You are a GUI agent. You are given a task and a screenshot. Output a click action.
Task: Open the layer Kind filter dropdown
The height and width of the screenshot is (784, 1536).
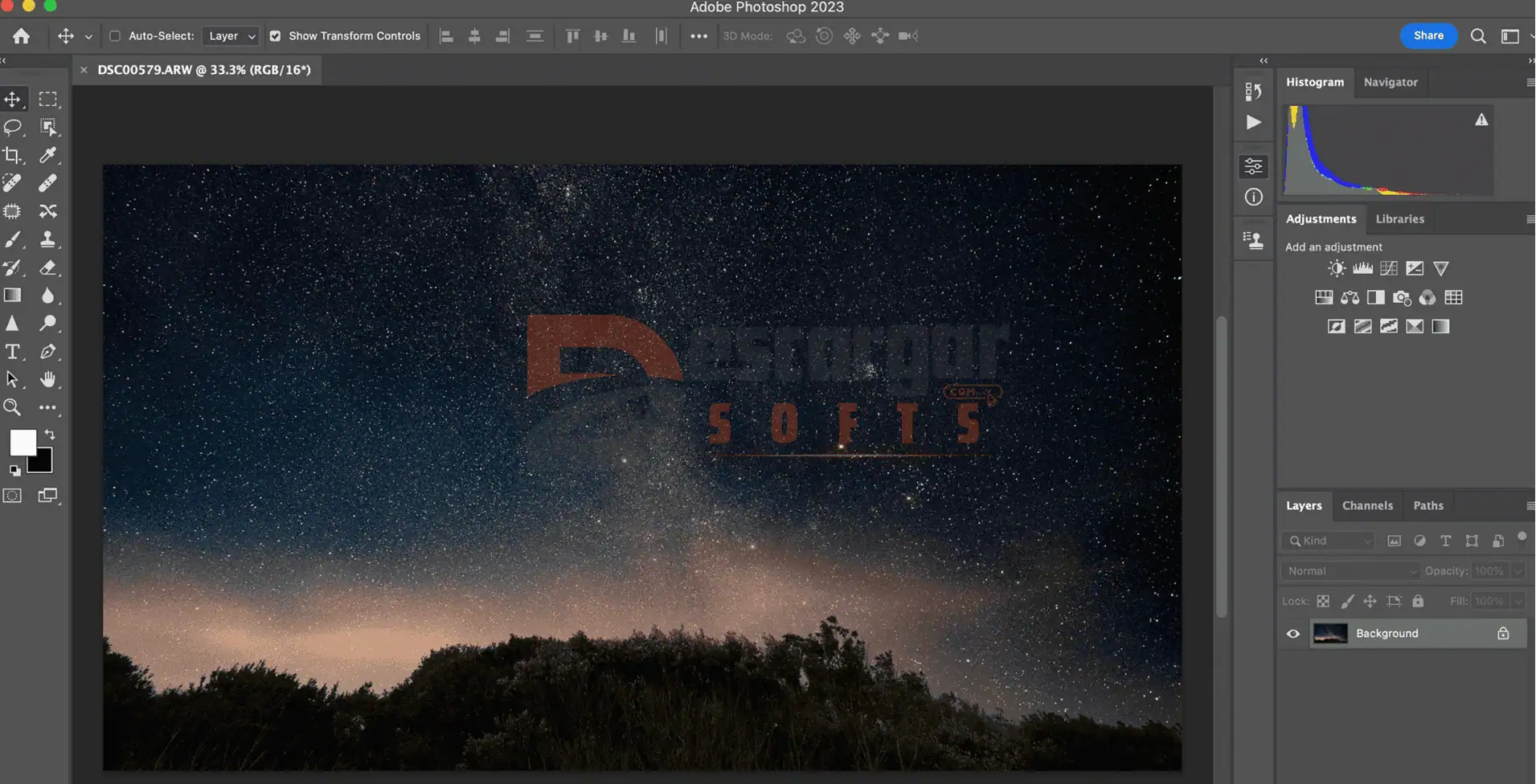click(x=1329, y=541)
